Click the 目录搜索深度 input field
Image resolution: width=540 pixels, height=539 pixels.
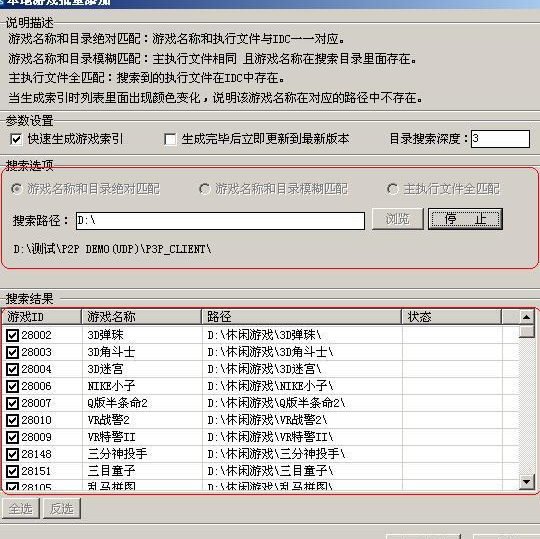[x=500, y=139]
